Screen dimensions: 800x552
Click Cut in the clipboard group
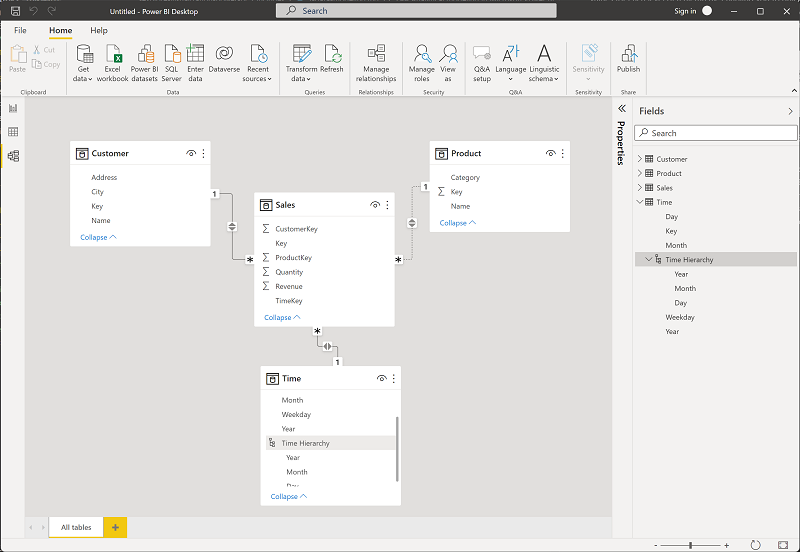(x=44, y=49)
